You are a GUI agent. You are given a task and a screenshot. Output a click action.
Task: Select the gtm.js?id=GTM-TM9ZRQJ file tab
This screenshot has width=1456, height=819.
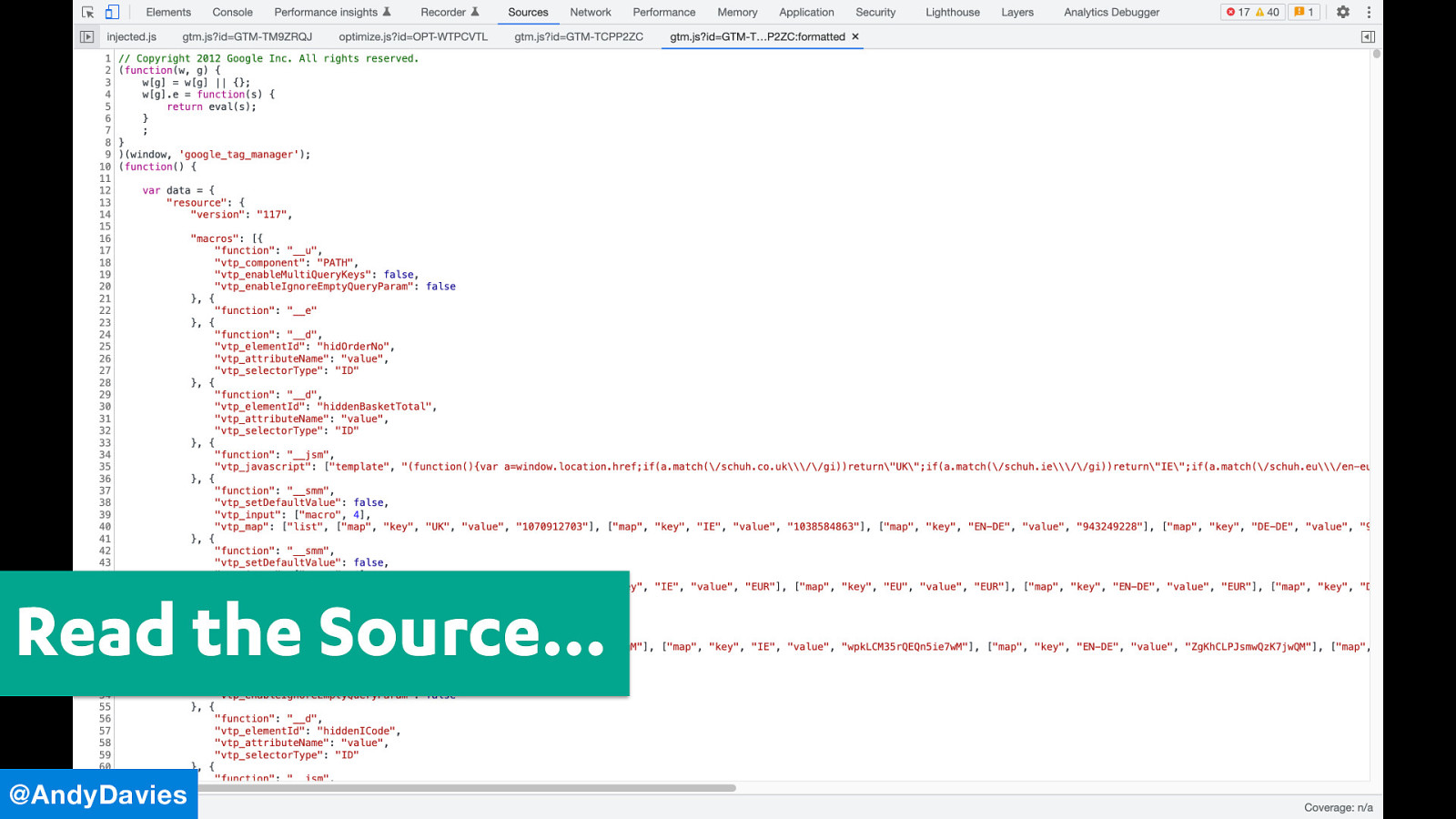click(247, 36)
